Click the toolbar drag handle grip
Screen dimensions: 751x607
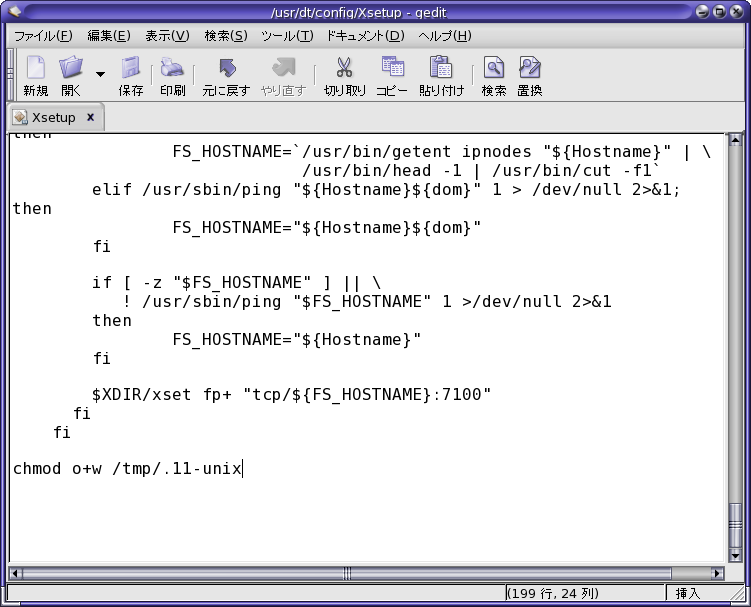click(x=10, y=74)
